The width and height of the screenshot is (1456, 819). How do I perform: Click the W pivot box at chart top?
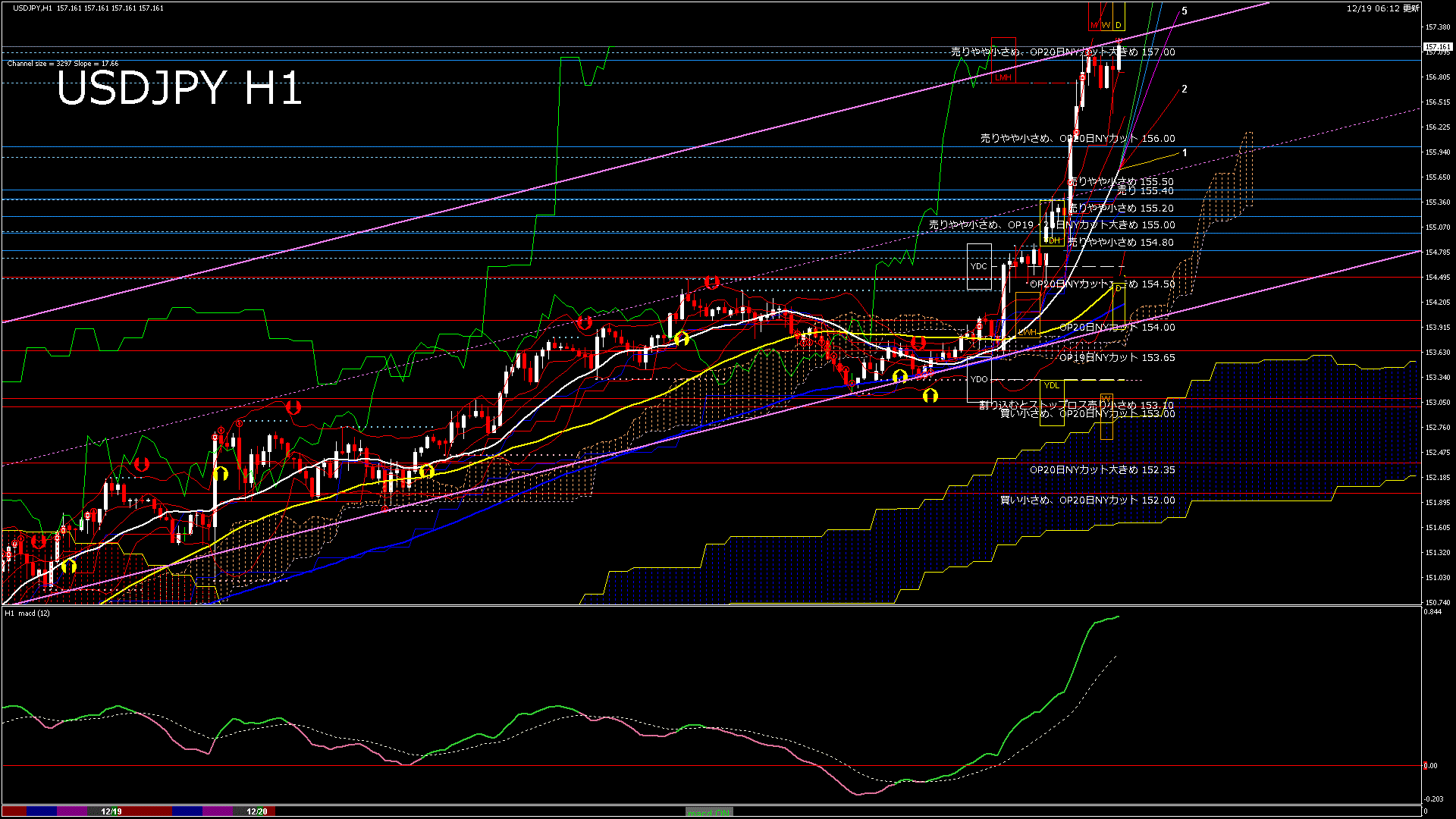pos(1106,16)
